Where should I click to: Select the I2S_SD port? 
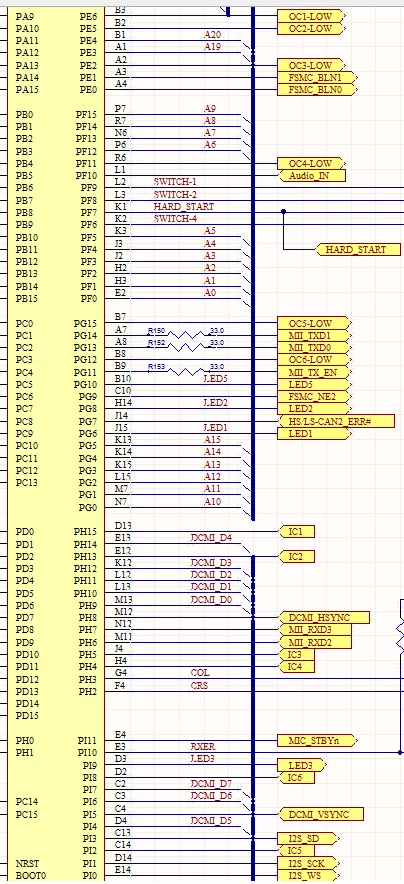(308, 839)
